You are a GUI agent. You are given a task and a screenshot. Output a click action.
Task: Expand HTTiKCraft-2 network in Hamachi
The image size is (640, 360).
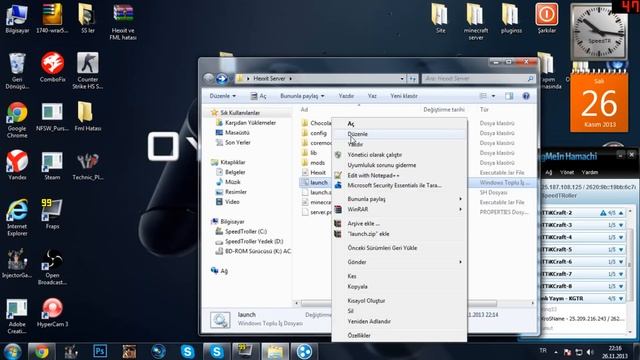pos(621,213)
